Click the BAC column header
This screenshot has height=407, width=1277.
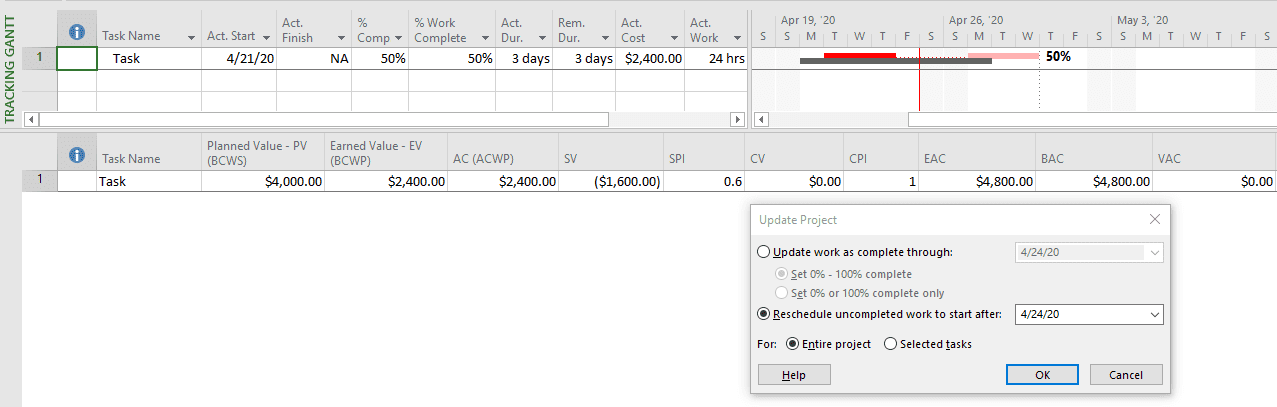(1094, 152)
